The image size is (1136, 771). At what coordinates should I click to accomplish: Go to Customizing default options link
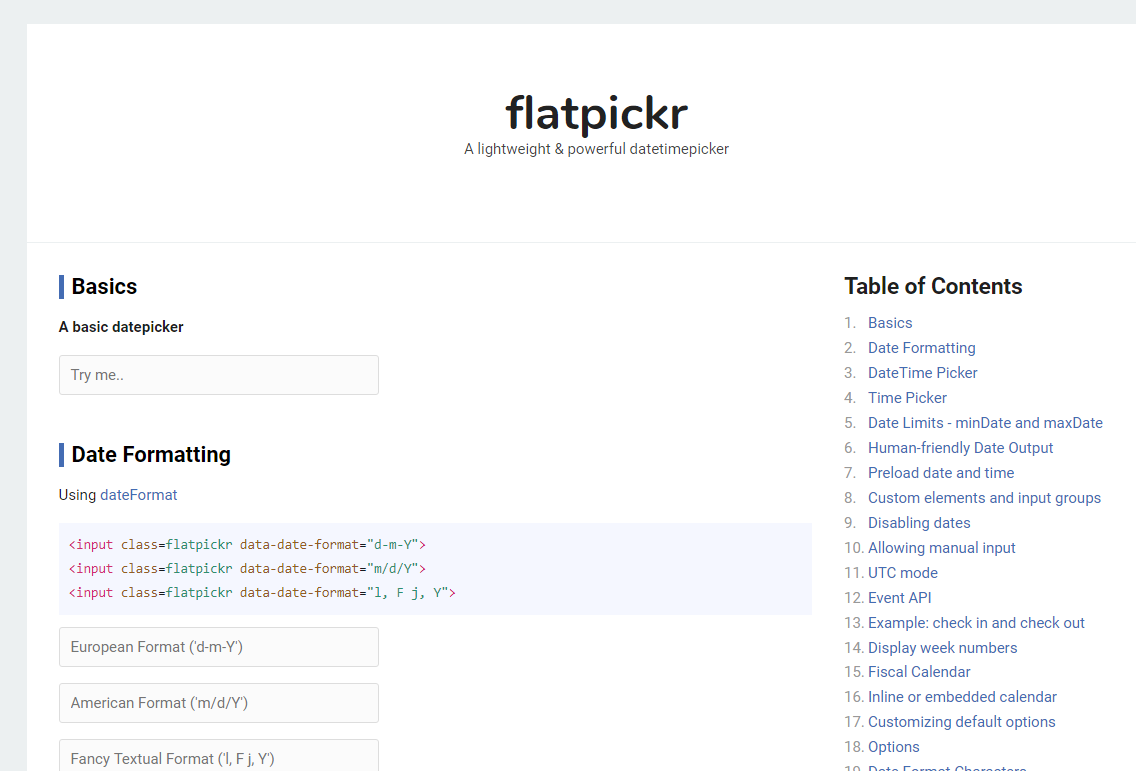(961, 722)
